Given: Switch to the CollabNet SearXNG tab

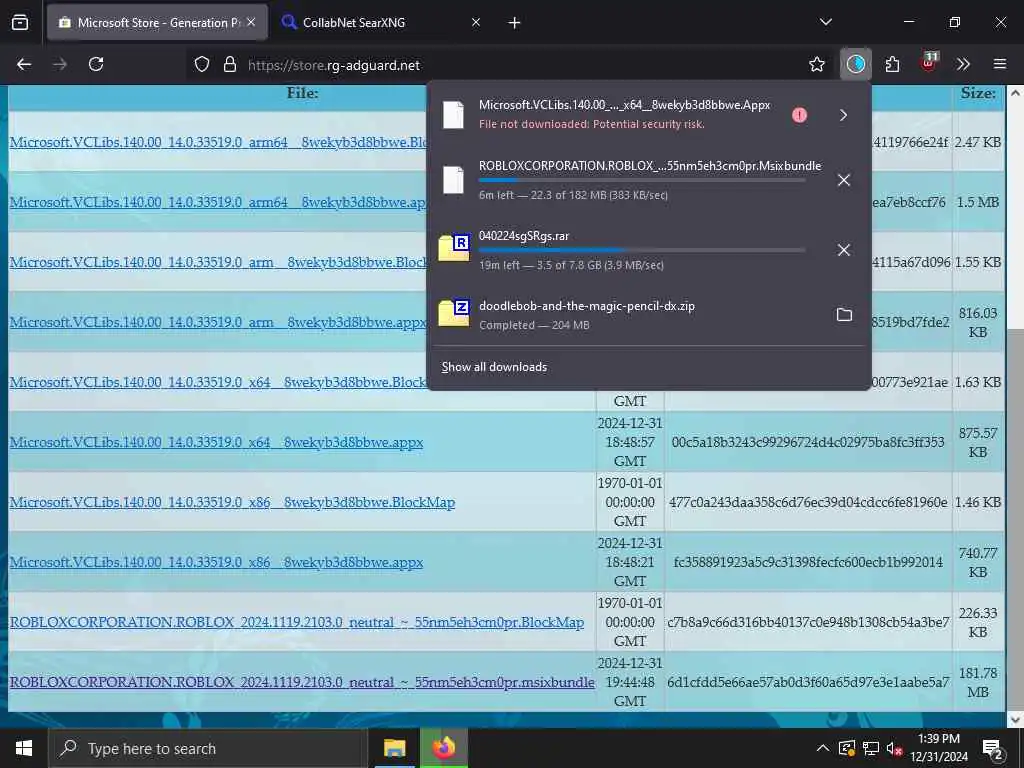Looking at the screenshot, I should click(x=381, y=22).
